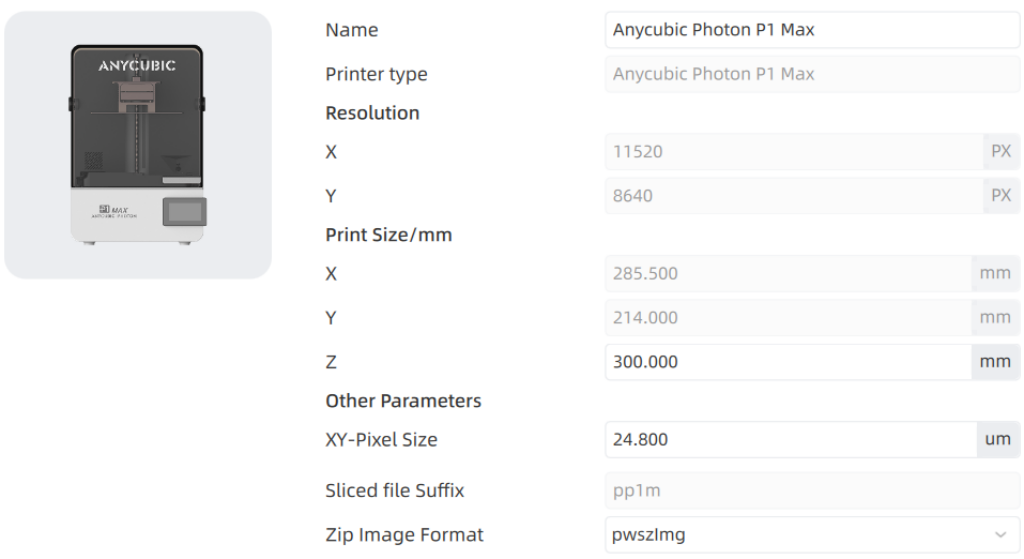The image size is (1024, 559).
Task: Click the um unit label for pixel size
Action: 998,439
